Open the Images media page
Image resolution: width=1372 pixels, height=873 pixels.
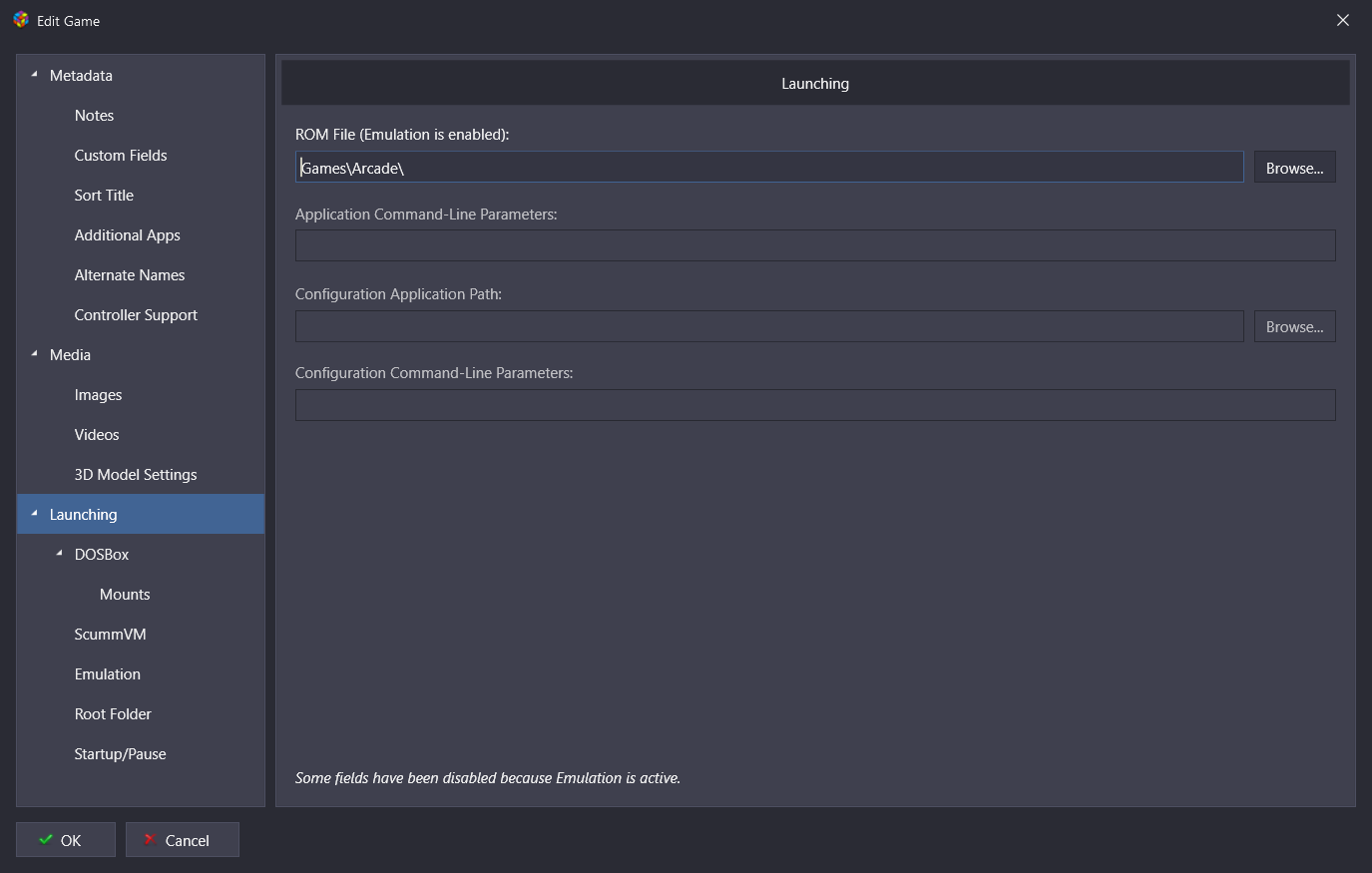tap(98, 395)
